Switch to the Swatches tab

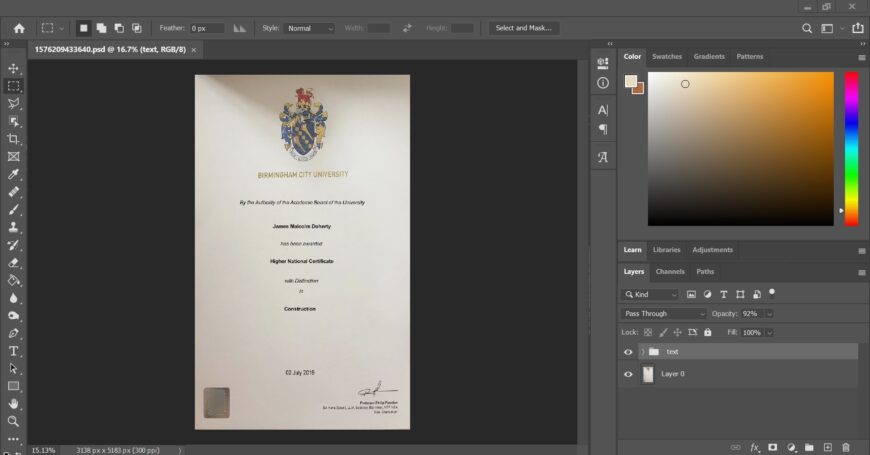[x=666, y=57]
